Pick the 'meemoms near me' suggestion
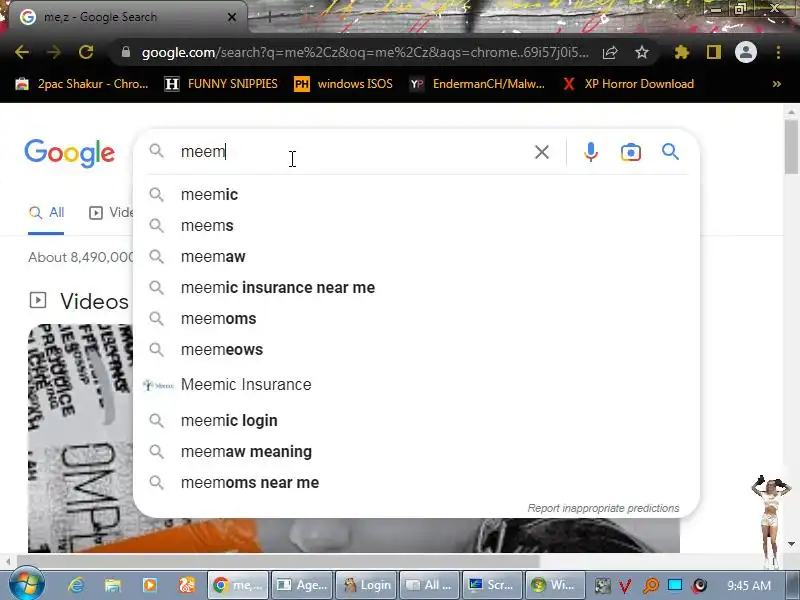The height and width of the screenshot is (600, 800). [x=416, y=483]
